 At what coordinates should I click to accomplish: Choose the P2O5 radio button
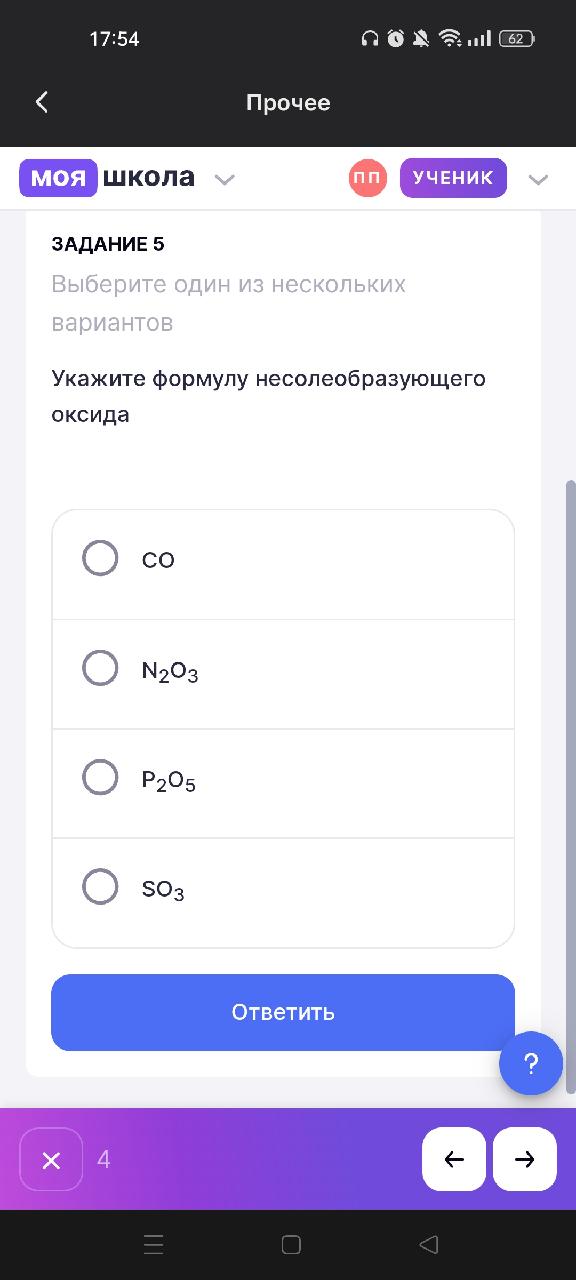click(x=100, y=777)
